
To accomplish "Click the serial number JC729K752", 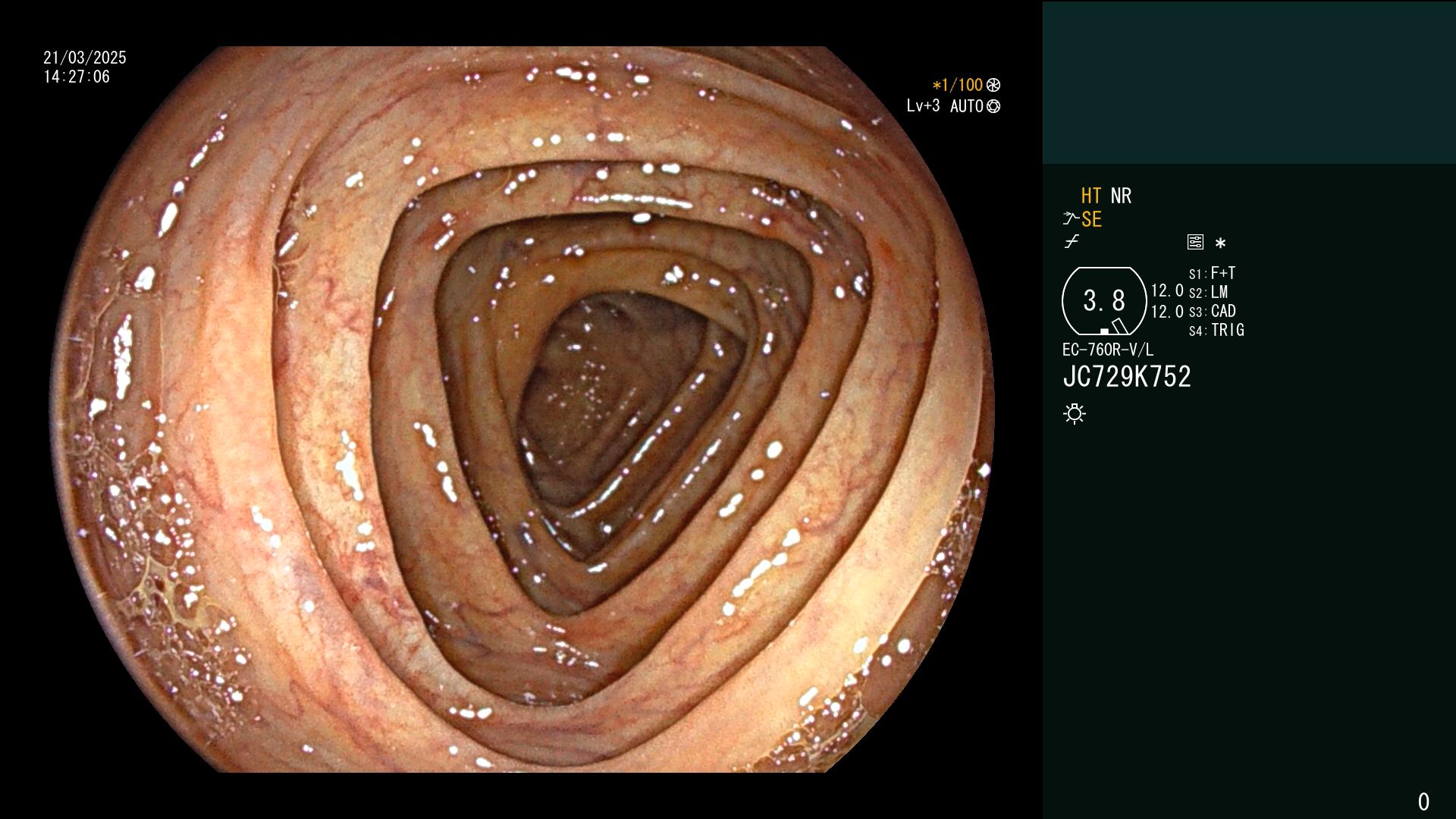I will 1127,376.
